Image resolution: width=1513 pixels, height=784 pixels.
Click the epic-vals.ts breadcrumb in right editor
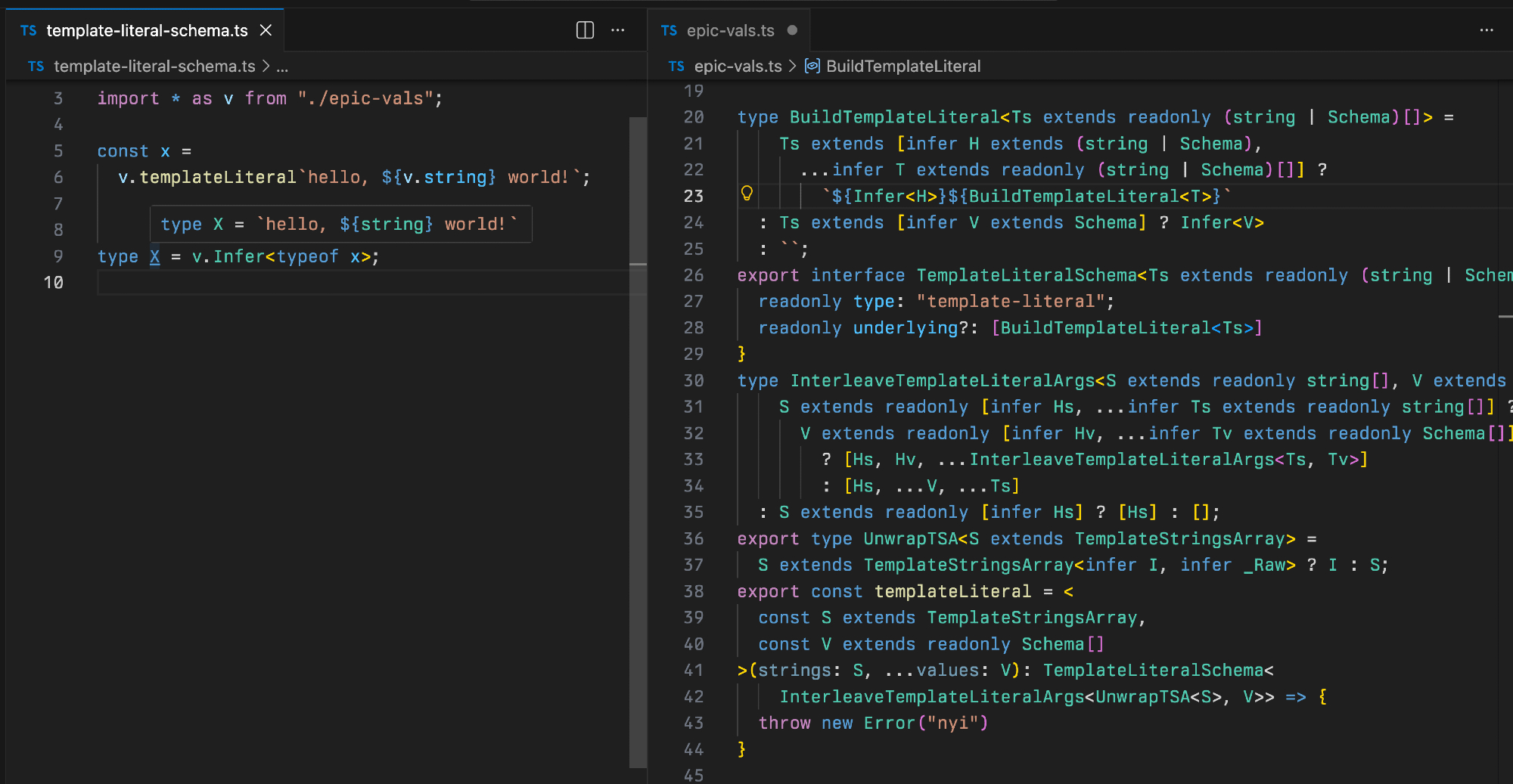(738, 67)
